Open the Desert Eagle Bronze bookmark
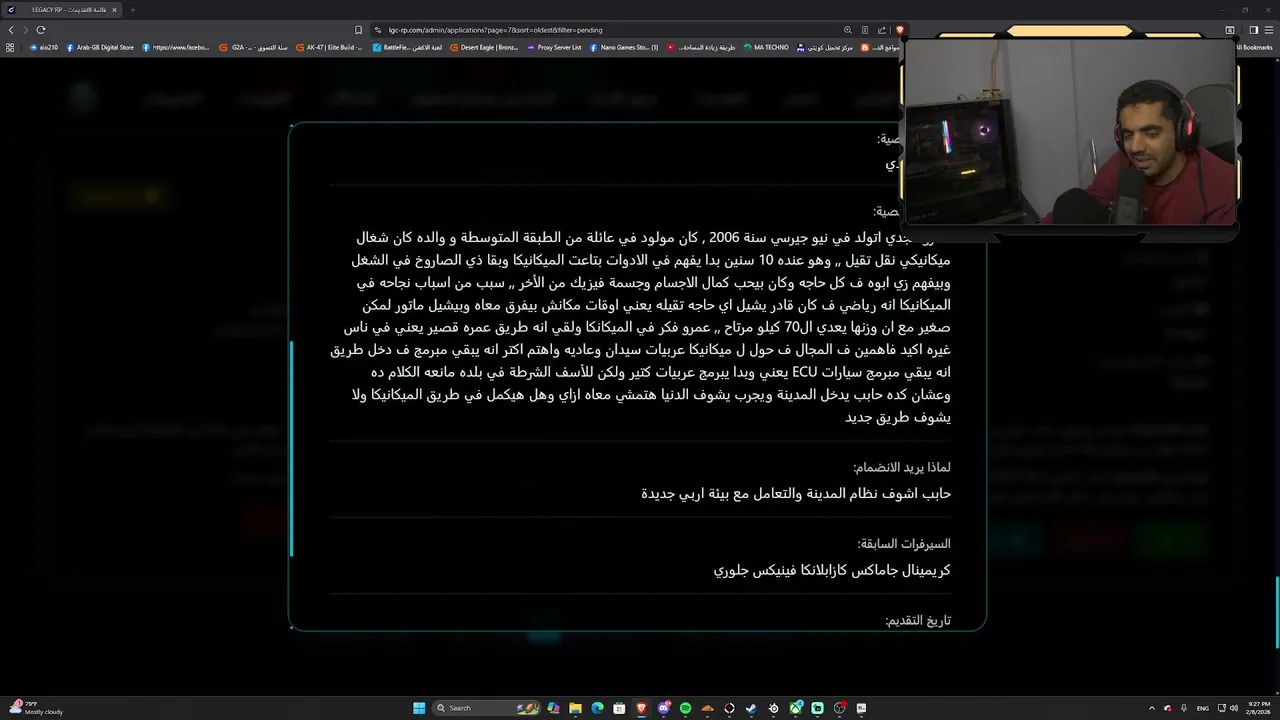1280x720 pixels. (484, 47)
